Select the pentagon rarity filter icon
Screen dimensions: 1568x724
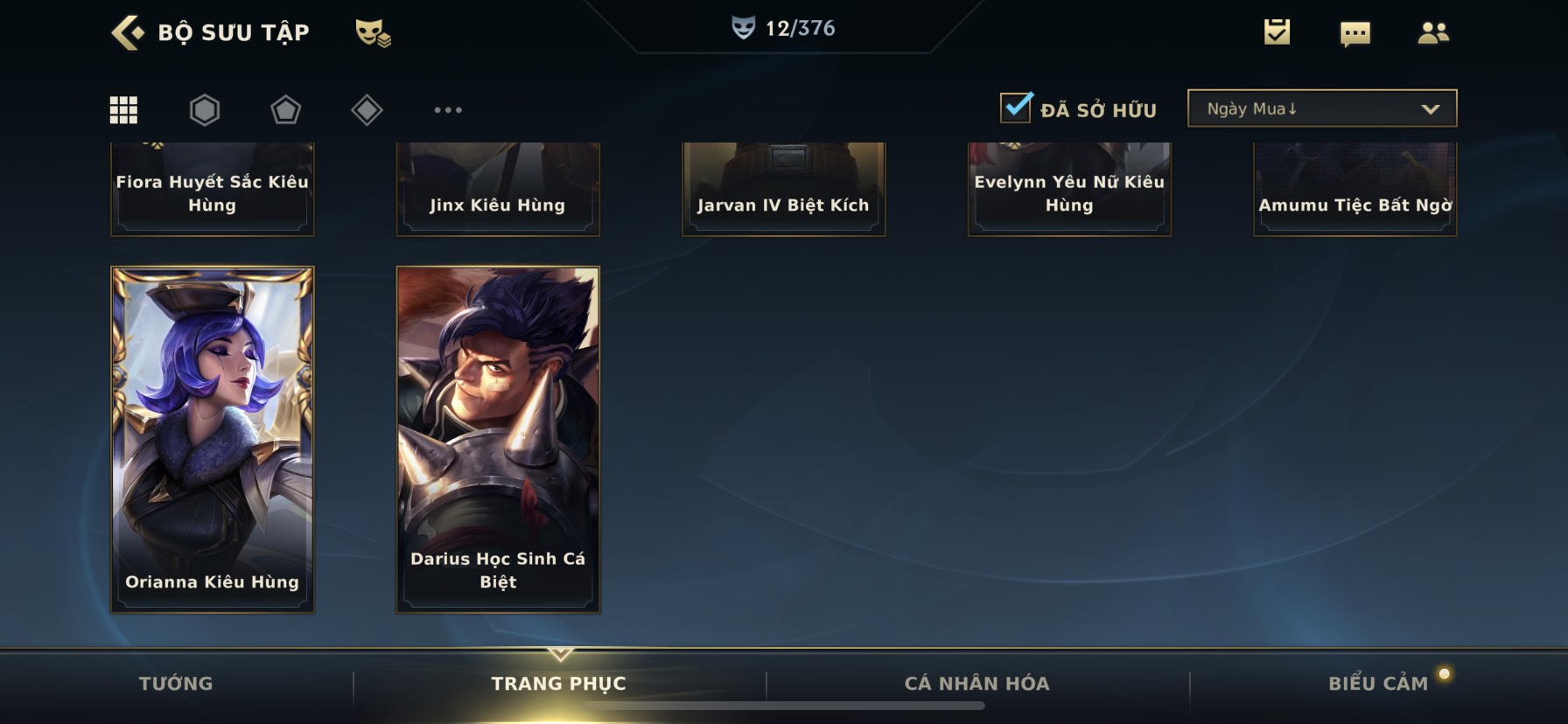coord(285,110)
